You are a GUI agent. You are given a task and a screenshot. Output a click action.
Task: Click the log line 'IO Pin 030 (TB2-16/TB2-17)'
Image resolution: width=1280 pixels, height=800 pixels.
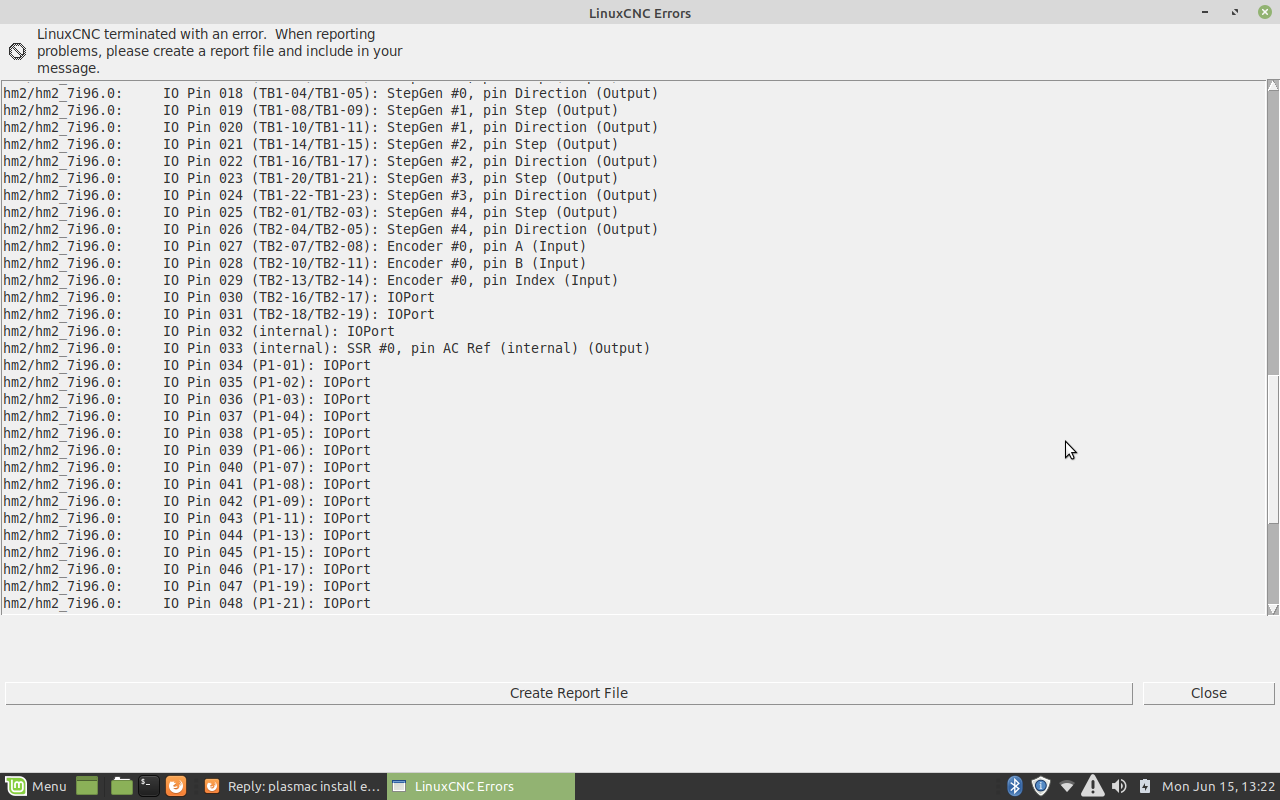tap(219, 297)
